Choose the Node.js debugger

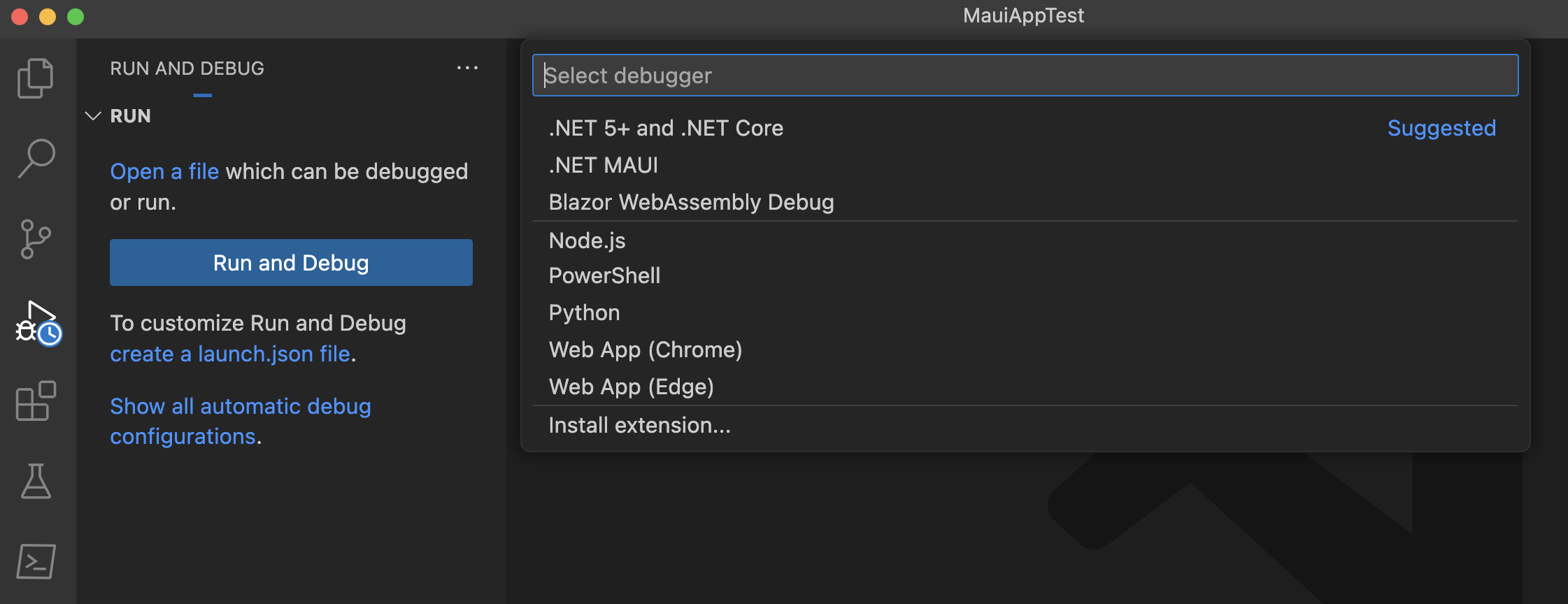click(x=587, y=240)
